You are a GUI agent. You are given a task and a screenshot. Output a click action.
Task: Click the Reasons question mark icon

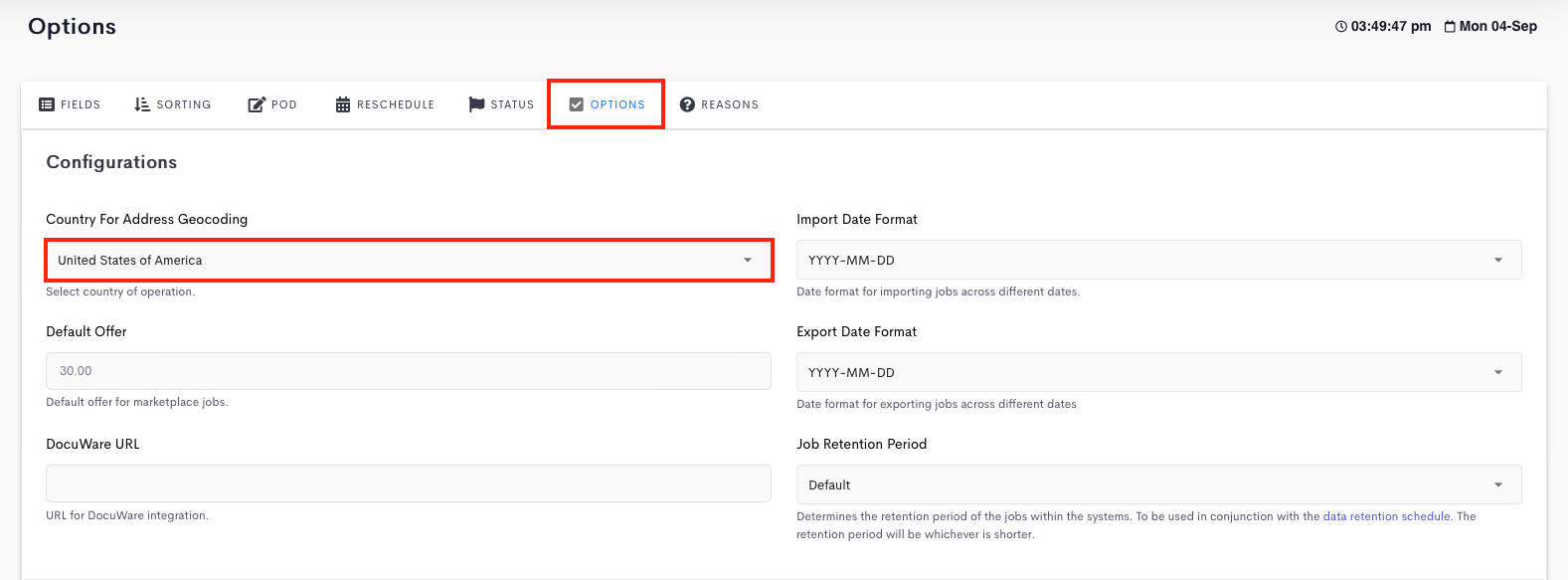(687, 104)
